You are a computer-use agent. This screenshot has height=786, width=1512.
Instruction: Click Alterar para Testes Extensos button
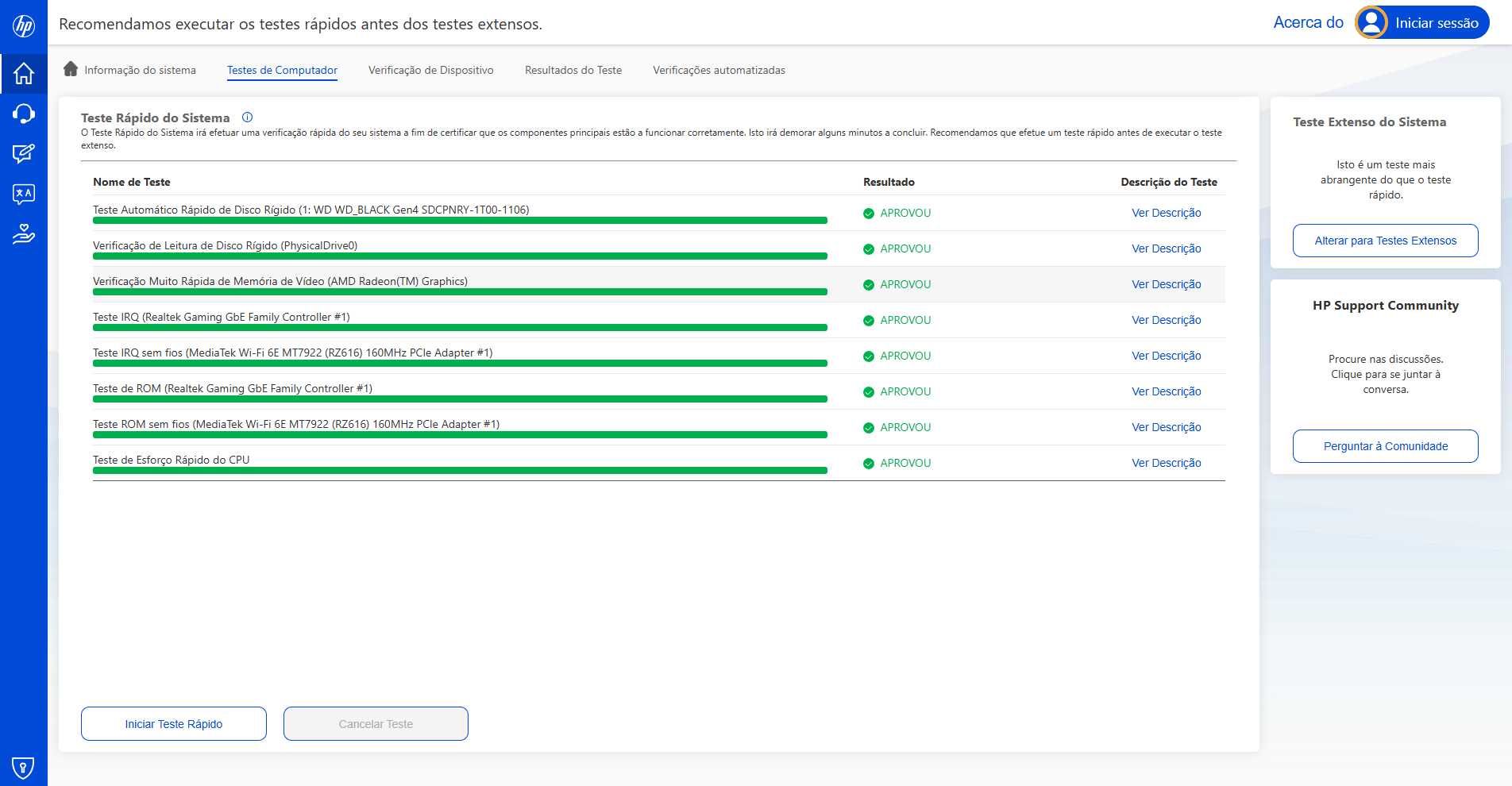pyautogui.click(x=1385, y=241)
